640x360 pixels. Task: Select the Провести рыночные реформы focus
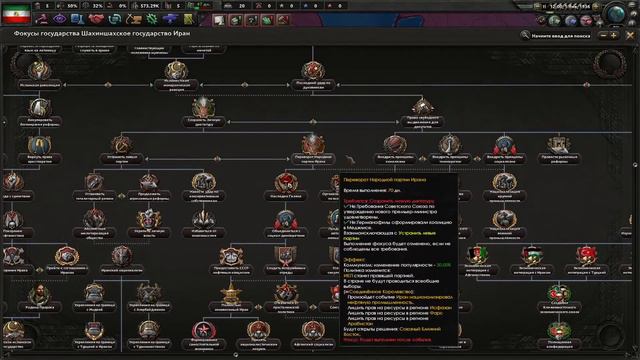(559, 149)
